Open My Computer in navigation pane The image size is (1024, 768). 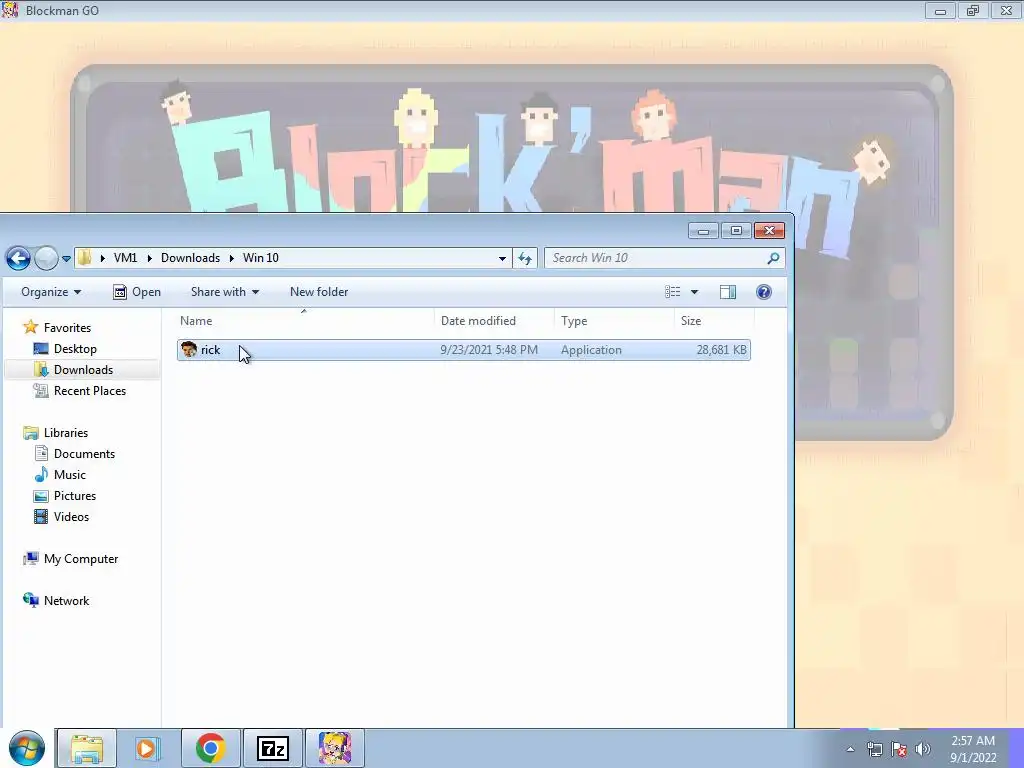click(x=81, y=559)
